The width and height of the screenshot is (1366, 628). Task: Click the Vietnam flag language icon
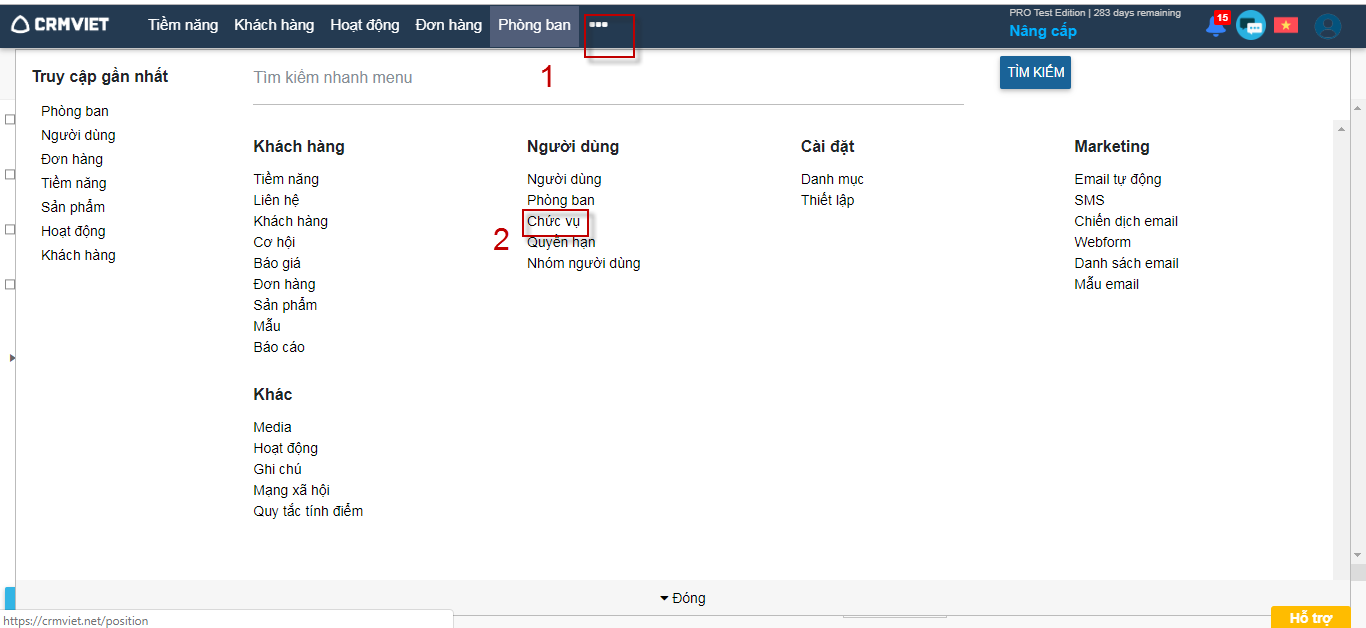click(x=1285, y=26)
